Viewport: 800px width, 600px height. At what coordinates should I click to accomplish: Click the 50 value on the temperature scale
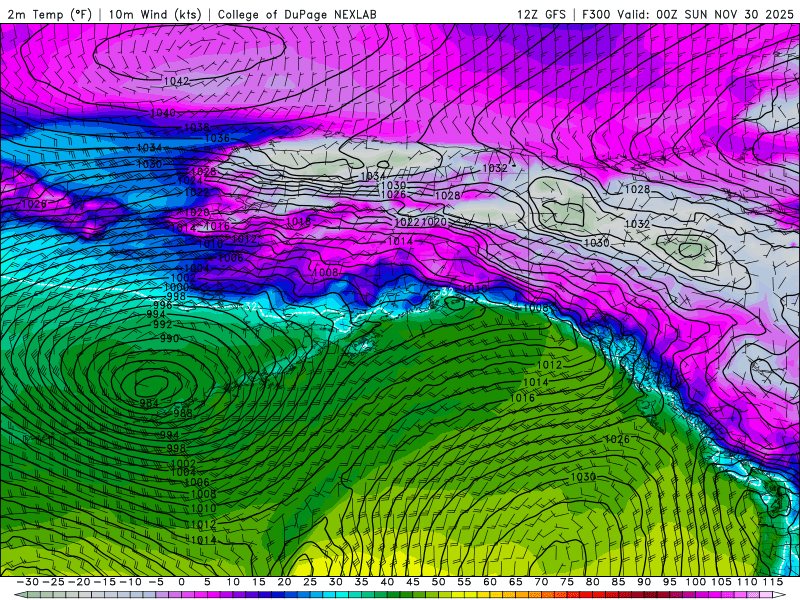[x=438, y=582]
